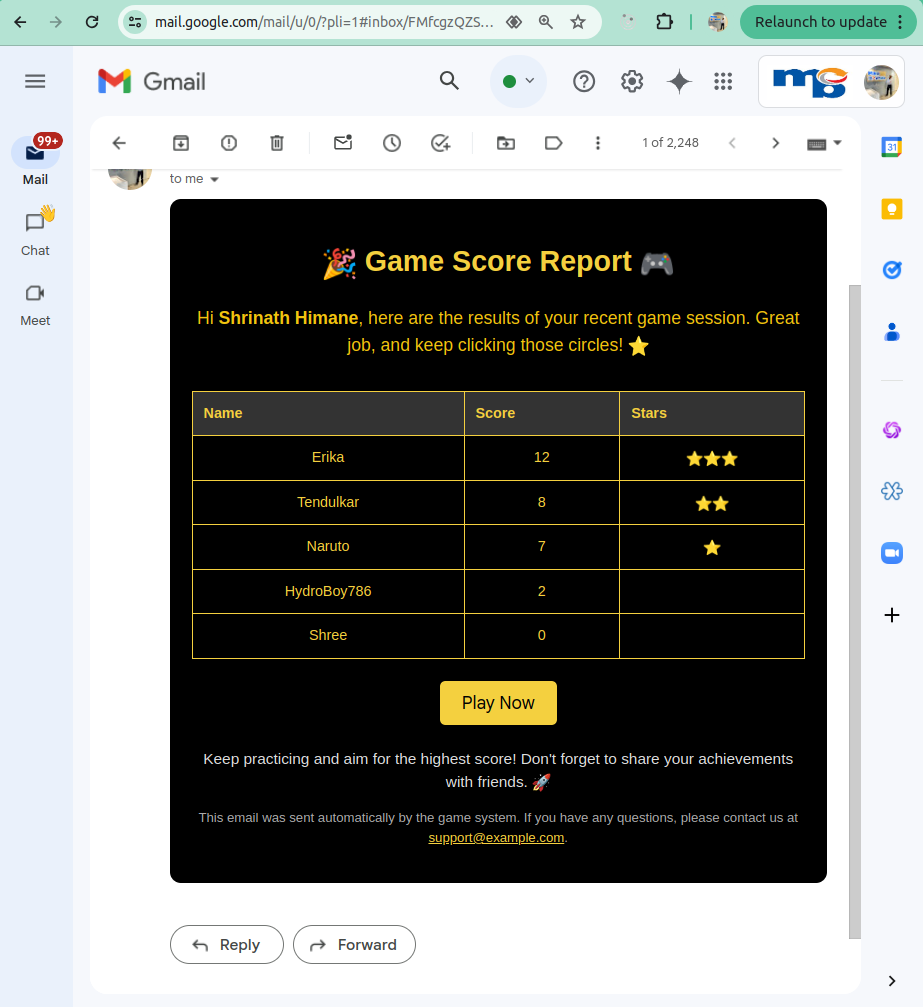Delete this email
Image resolution: width=923 pixels, height=1007 pixels.
[277, 143]
